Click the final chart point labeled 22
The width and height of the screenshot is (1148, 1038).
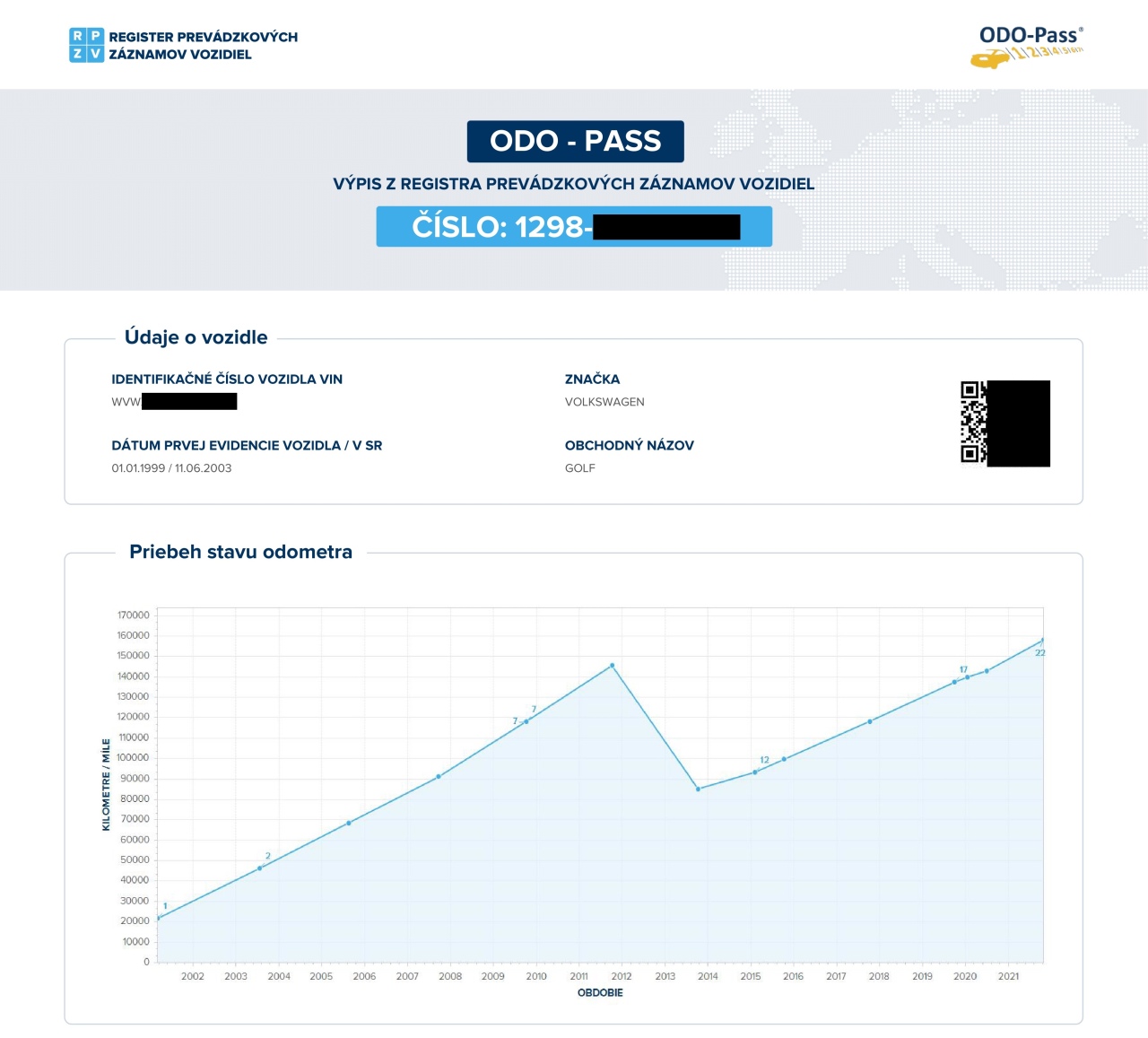click(x=1042, y=641)
